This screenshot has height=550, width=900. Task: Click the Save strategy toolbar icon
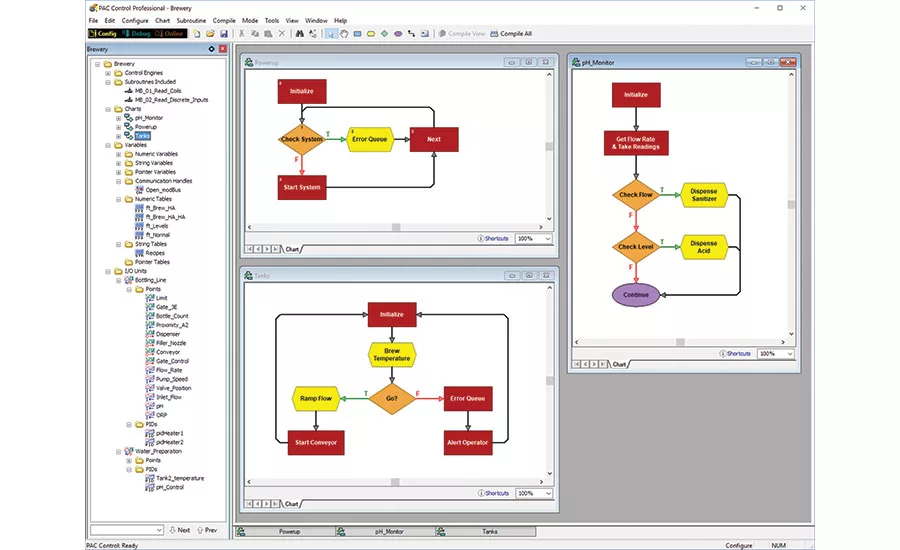pyautogui.click(x=225, y=33)
